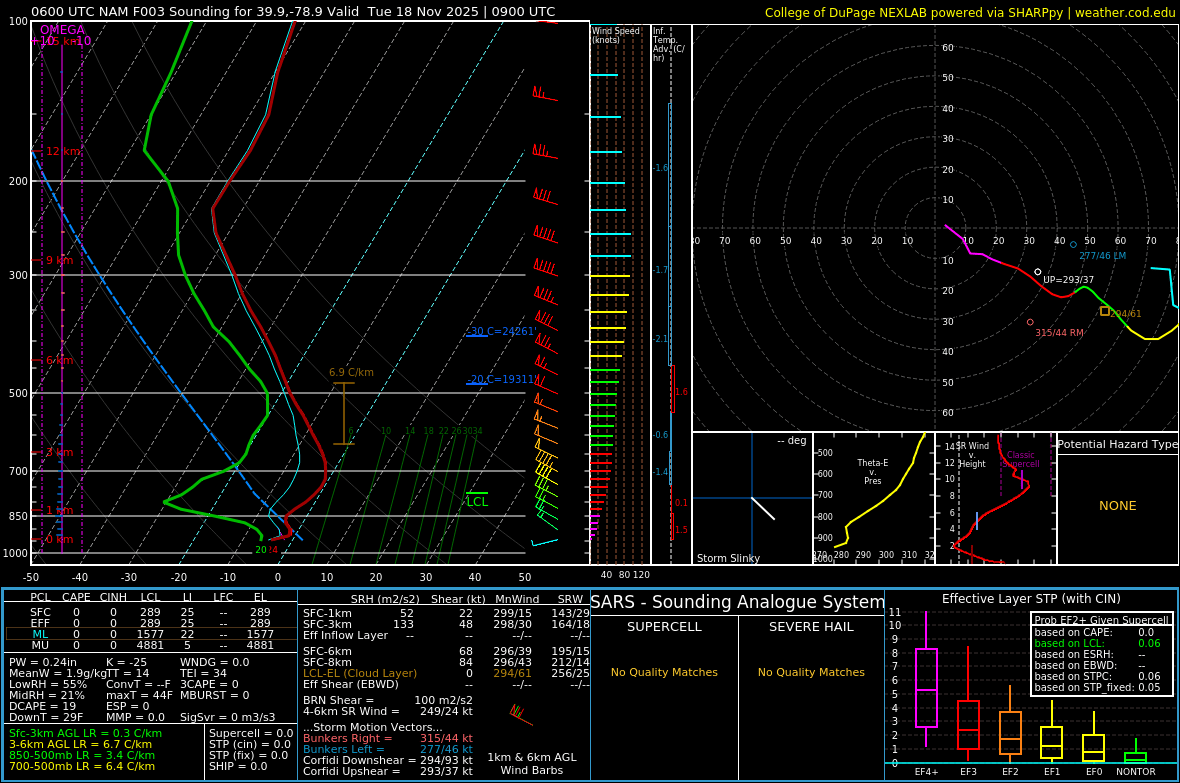Click the 6 km height marker
This screenshot has height=783, width=1180.
60,361
